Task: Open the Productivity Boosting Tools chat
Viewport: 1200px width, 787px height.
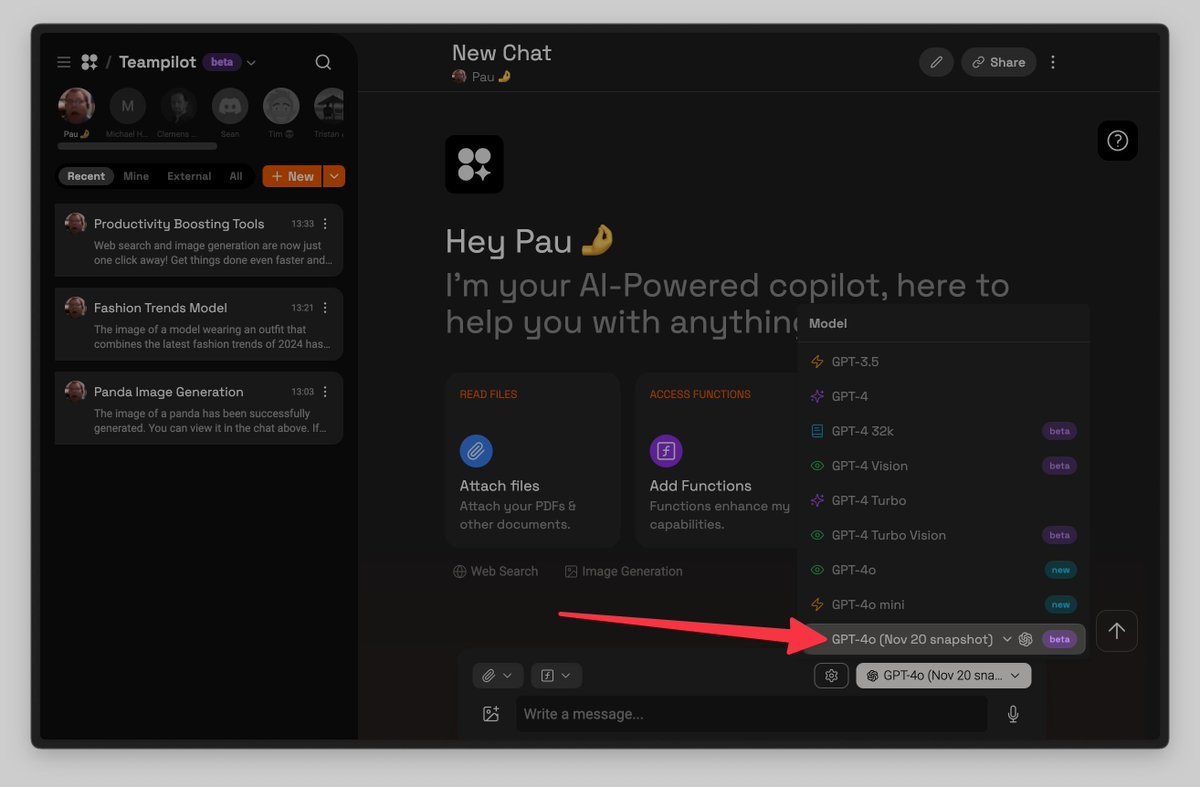Action: (199, 240)
